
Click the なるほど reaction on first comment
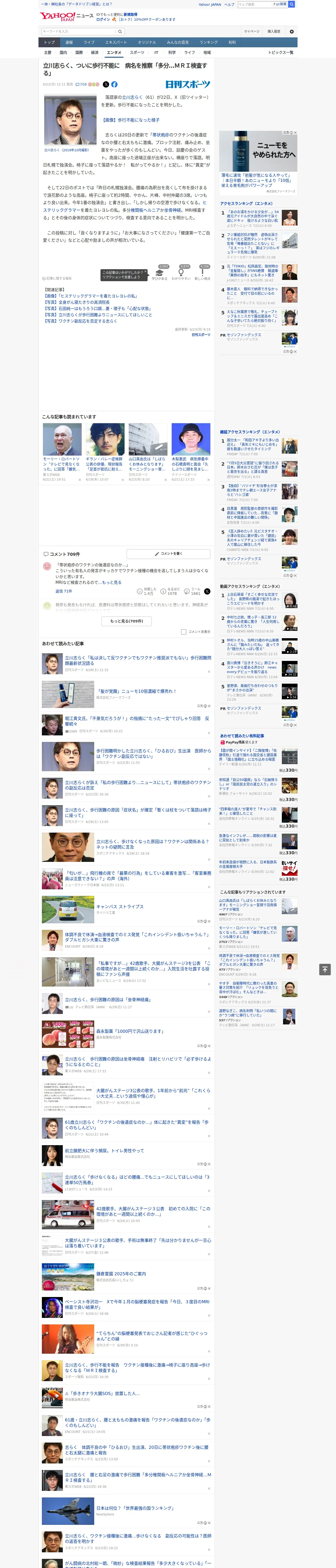(x=170, y=591)
